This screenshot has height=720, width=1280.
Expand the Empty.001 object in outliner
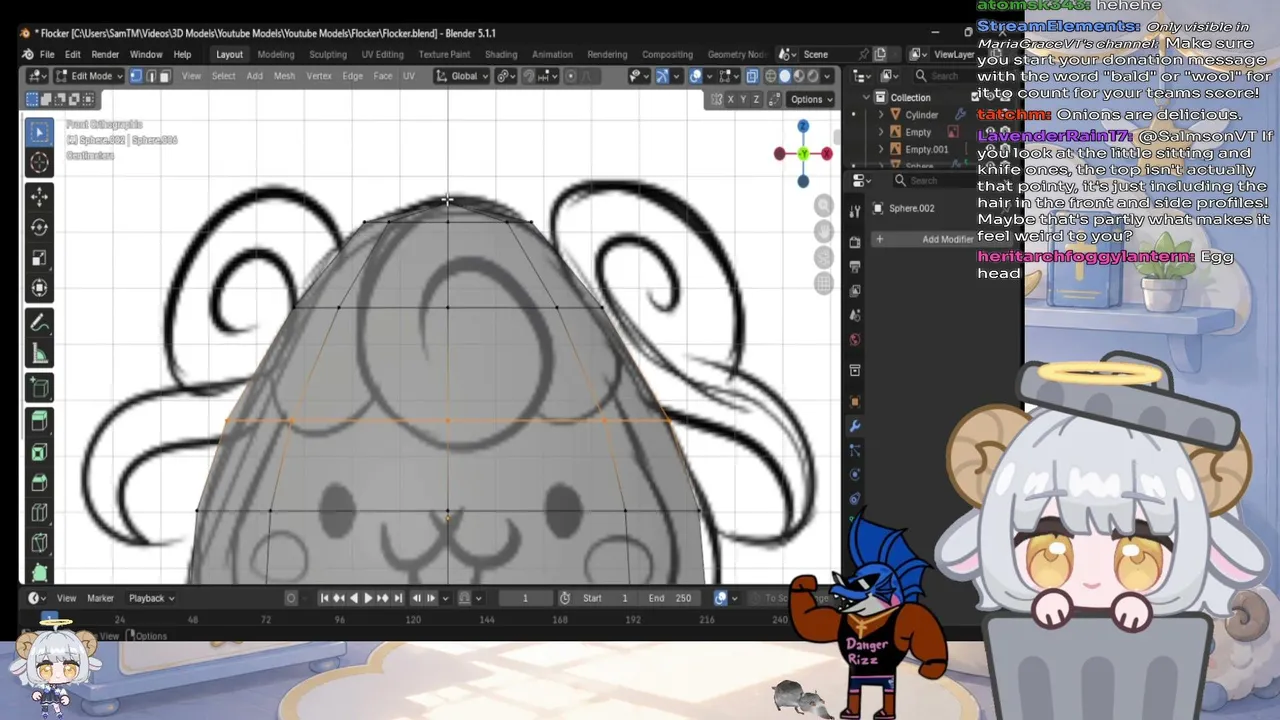click(881, 149)
